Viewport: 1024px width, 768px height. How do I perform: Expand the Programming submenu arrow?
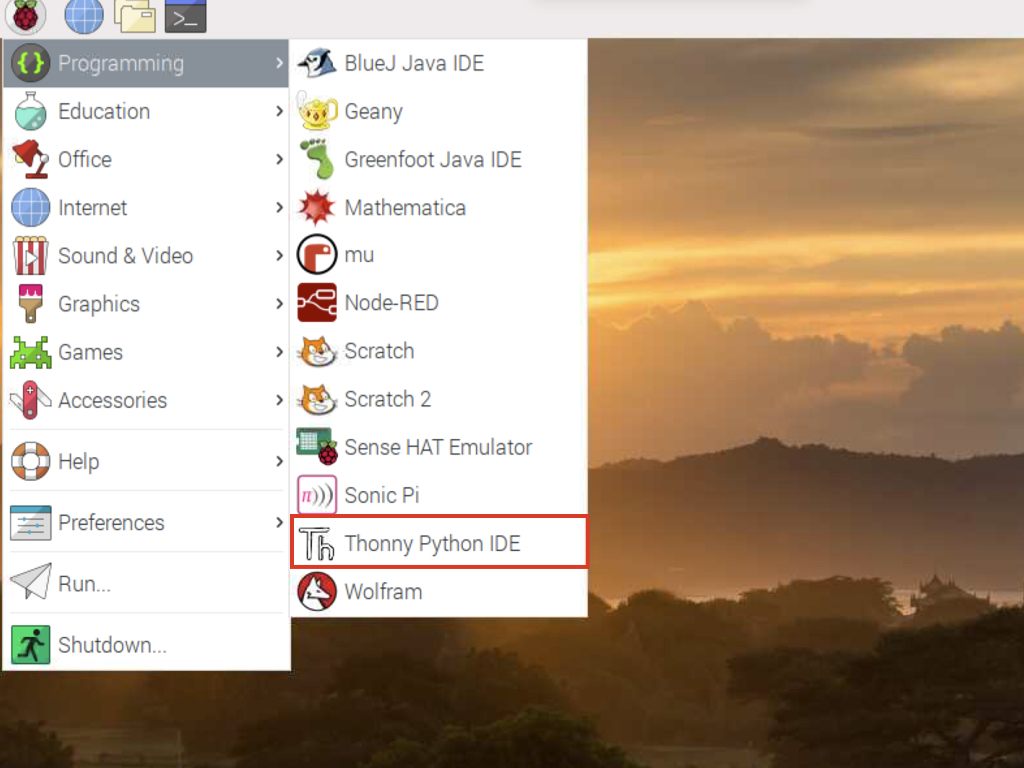(x=279, y=63)
